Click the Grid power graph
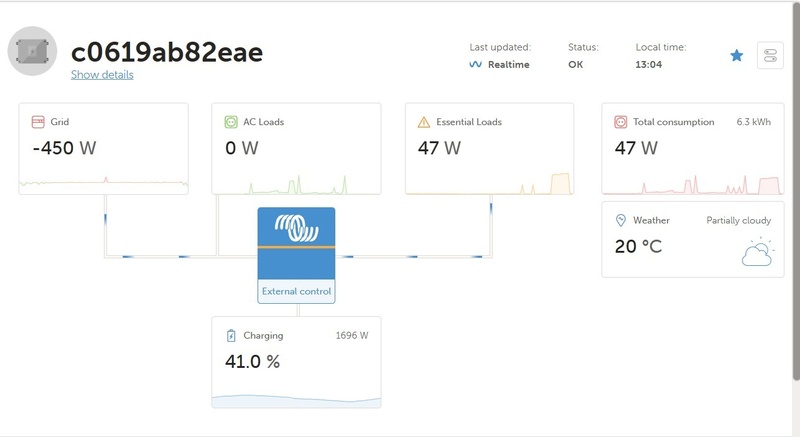This screenshot has height=437, width=800. (x=104, y=182)
